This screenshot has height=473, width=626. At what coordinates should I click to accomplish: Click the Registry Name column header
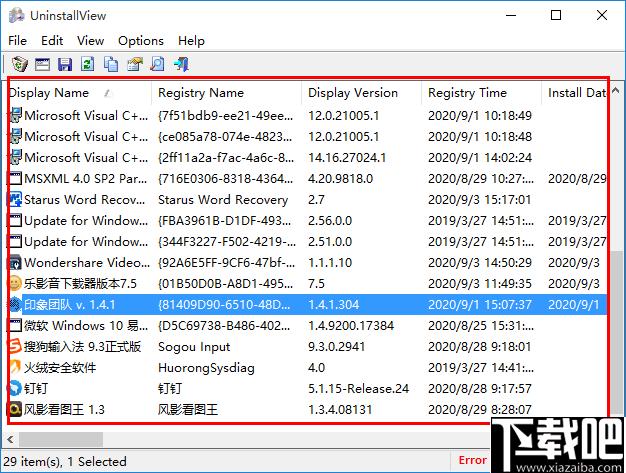pyautogui.click(x=200, y=93)
